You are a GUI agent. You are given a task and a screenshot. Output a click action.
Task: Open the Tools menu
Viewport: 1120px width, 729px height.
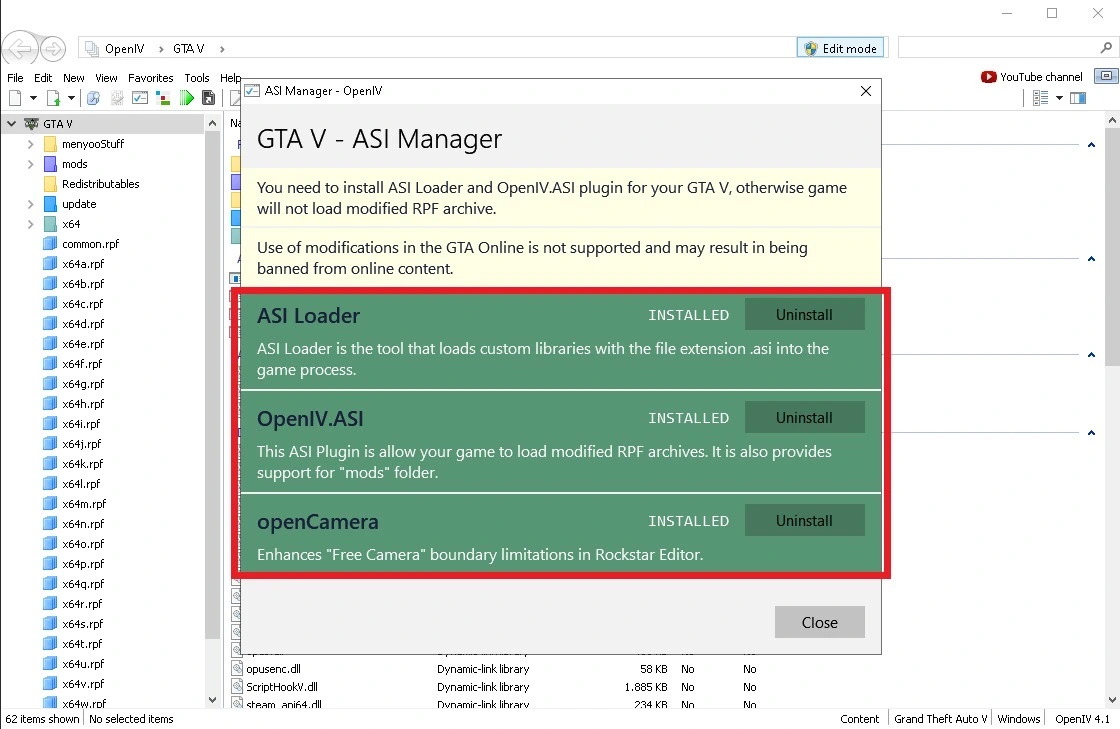(196, 78)
